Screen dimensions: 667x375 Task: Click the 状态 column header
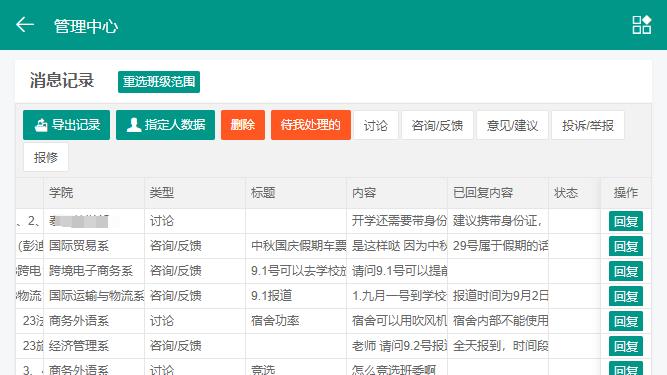pyautogui.click(x=575, y=193)
